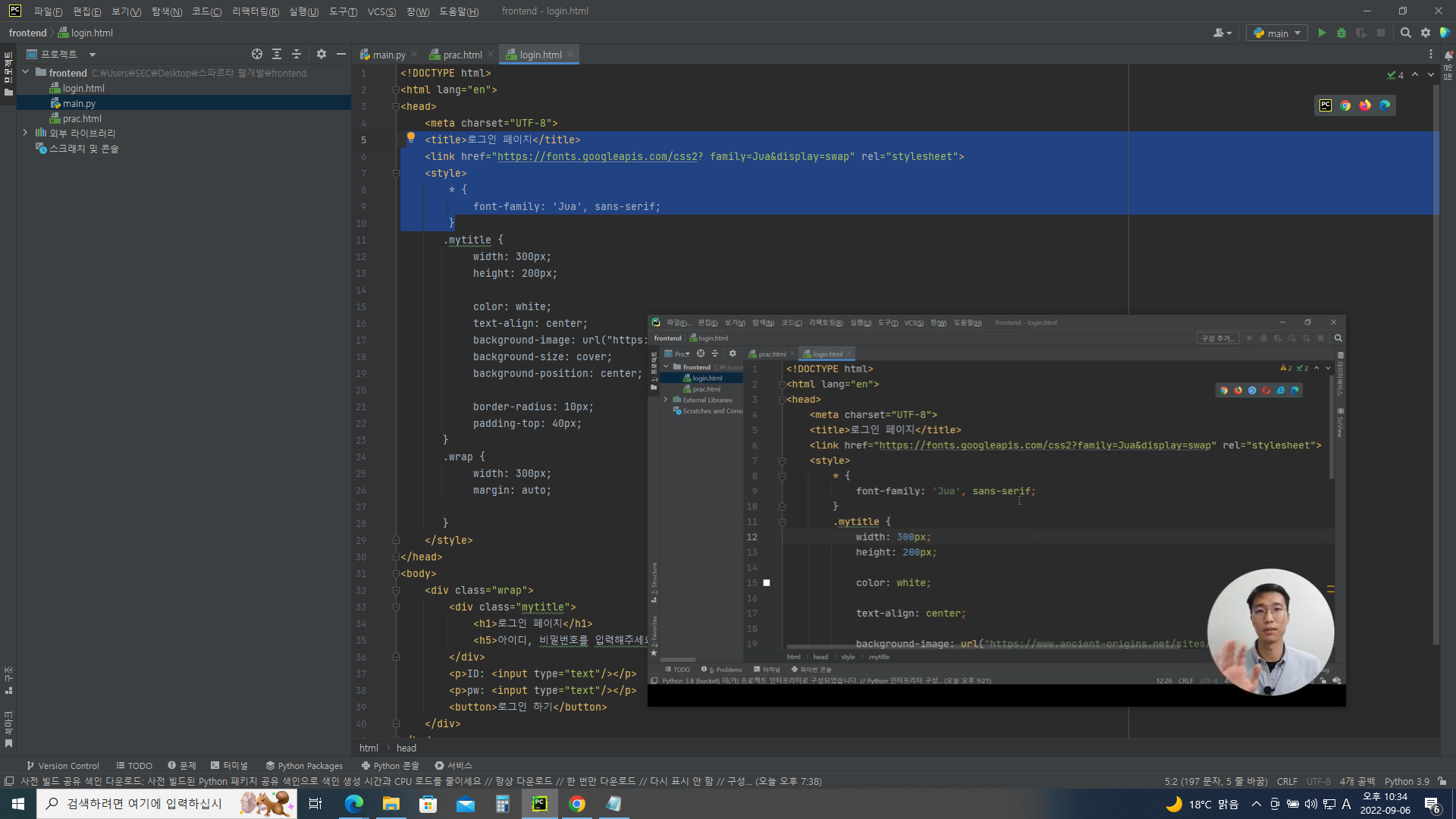Open the editor tabs kebab menu

point(1431,55)
